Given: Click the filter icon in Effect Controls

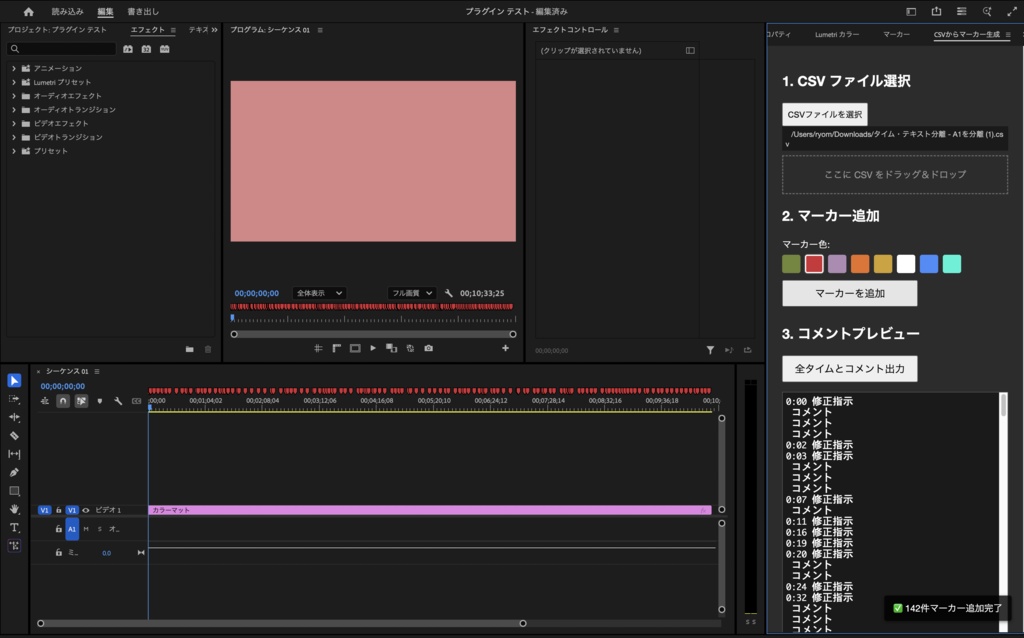Looking at the screenshot, I should 710,351.
